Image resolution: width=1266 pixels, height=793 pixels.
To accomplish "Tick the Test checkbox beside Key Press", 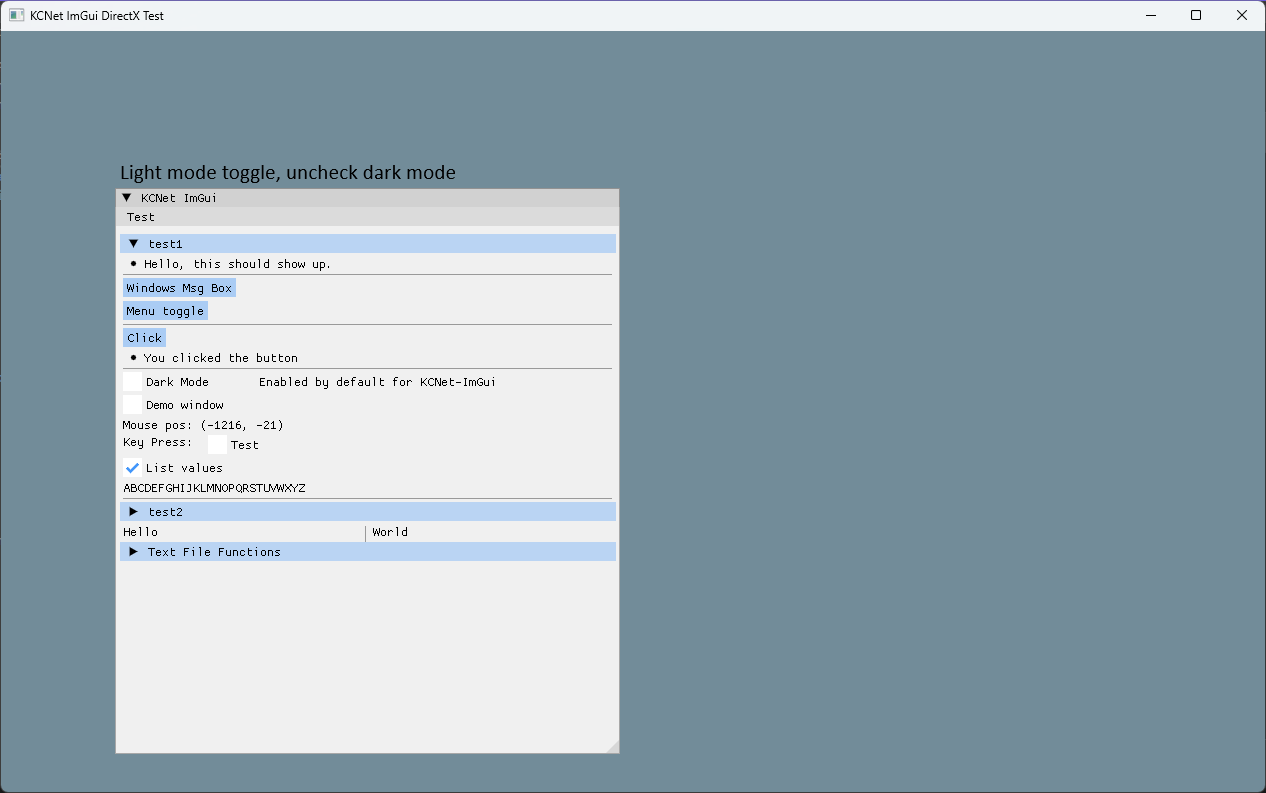I will point(217,445).
